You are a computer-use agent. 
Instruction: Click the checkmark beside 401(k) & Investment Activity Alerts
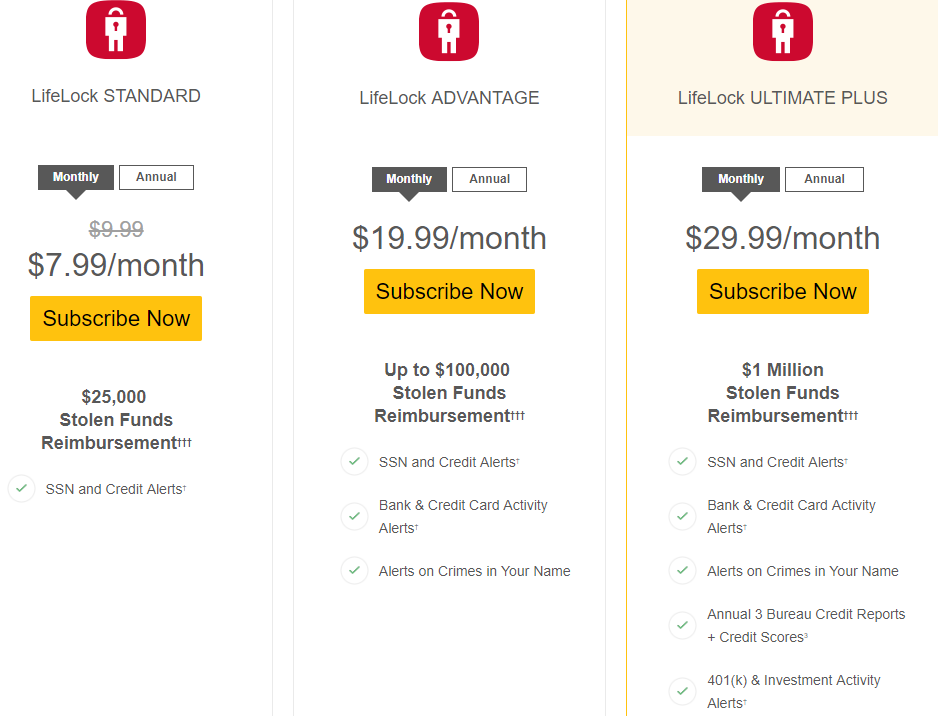coord(683,691)
